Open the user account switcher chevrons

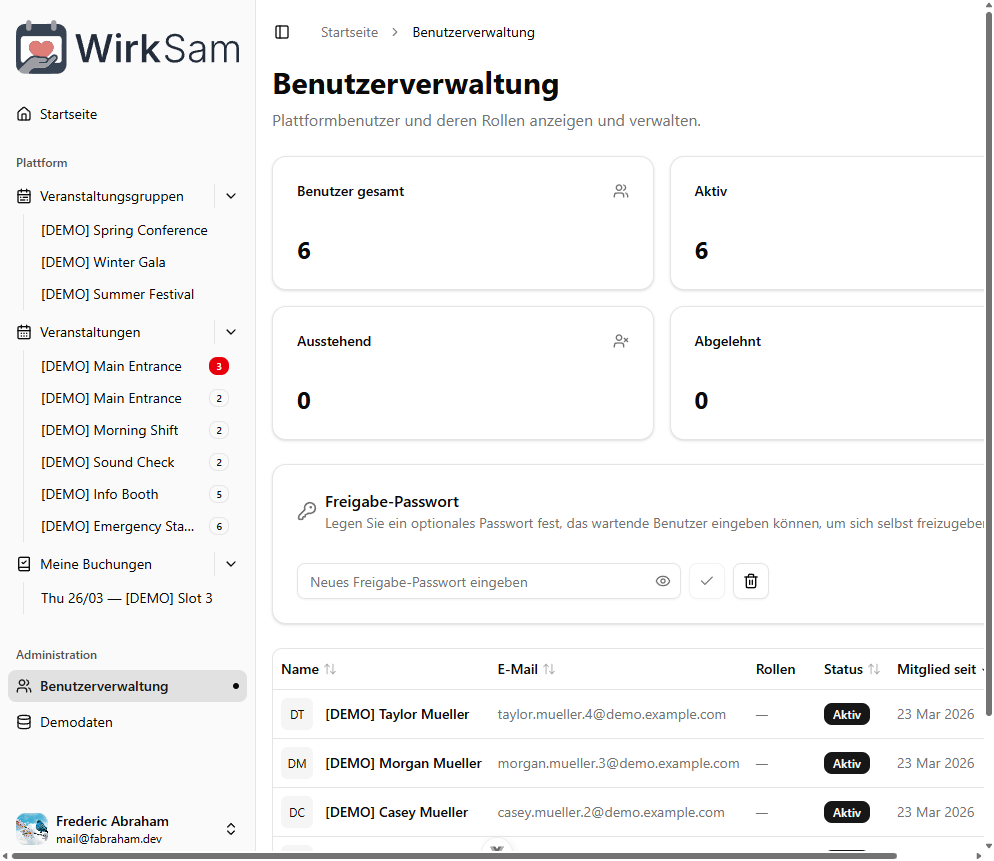[x=231, y=829]
